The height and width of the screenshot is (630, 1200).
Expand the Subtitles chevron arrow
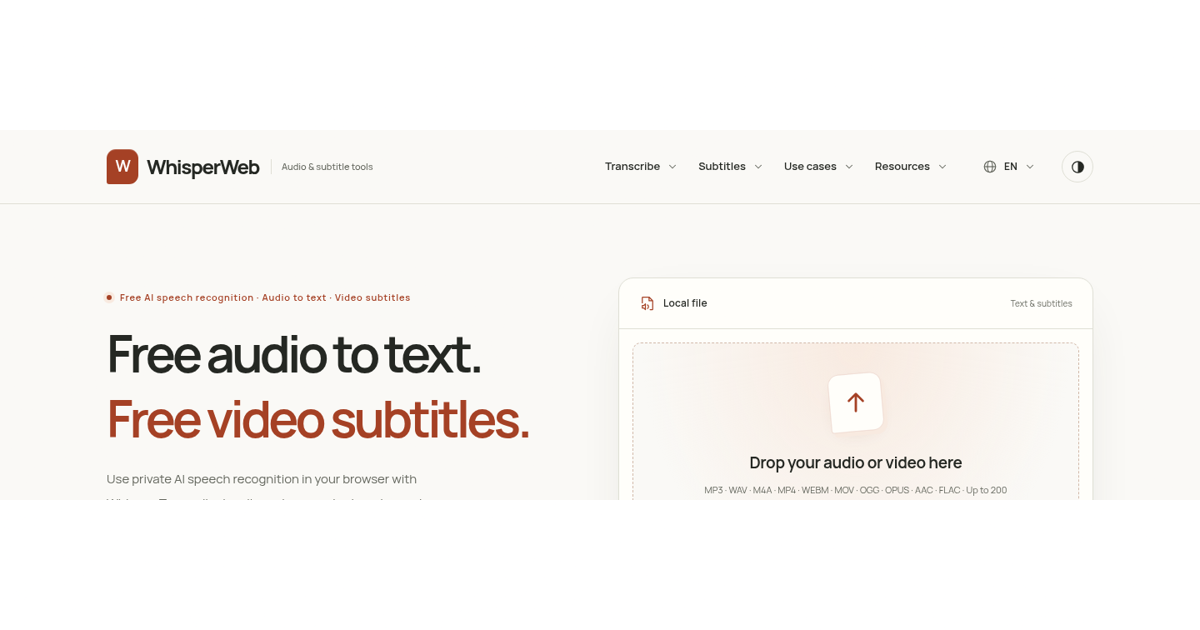click(x=758, y=167)
